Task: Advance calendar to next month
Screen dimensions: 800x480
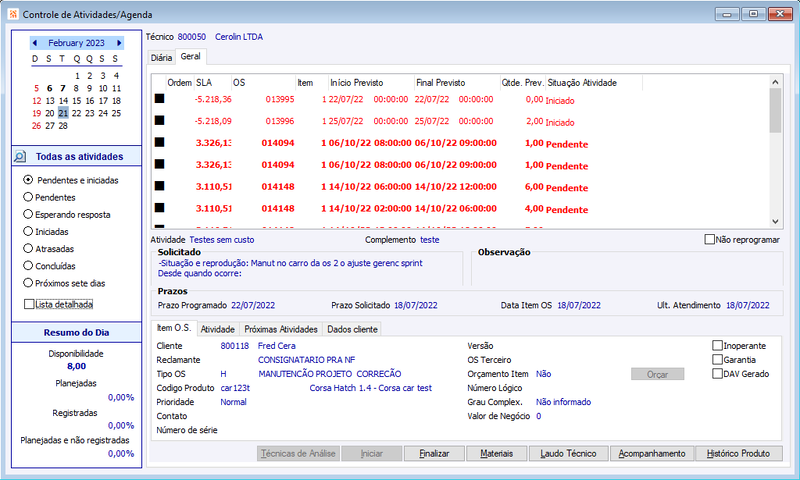Action: (x=119, y=43)
